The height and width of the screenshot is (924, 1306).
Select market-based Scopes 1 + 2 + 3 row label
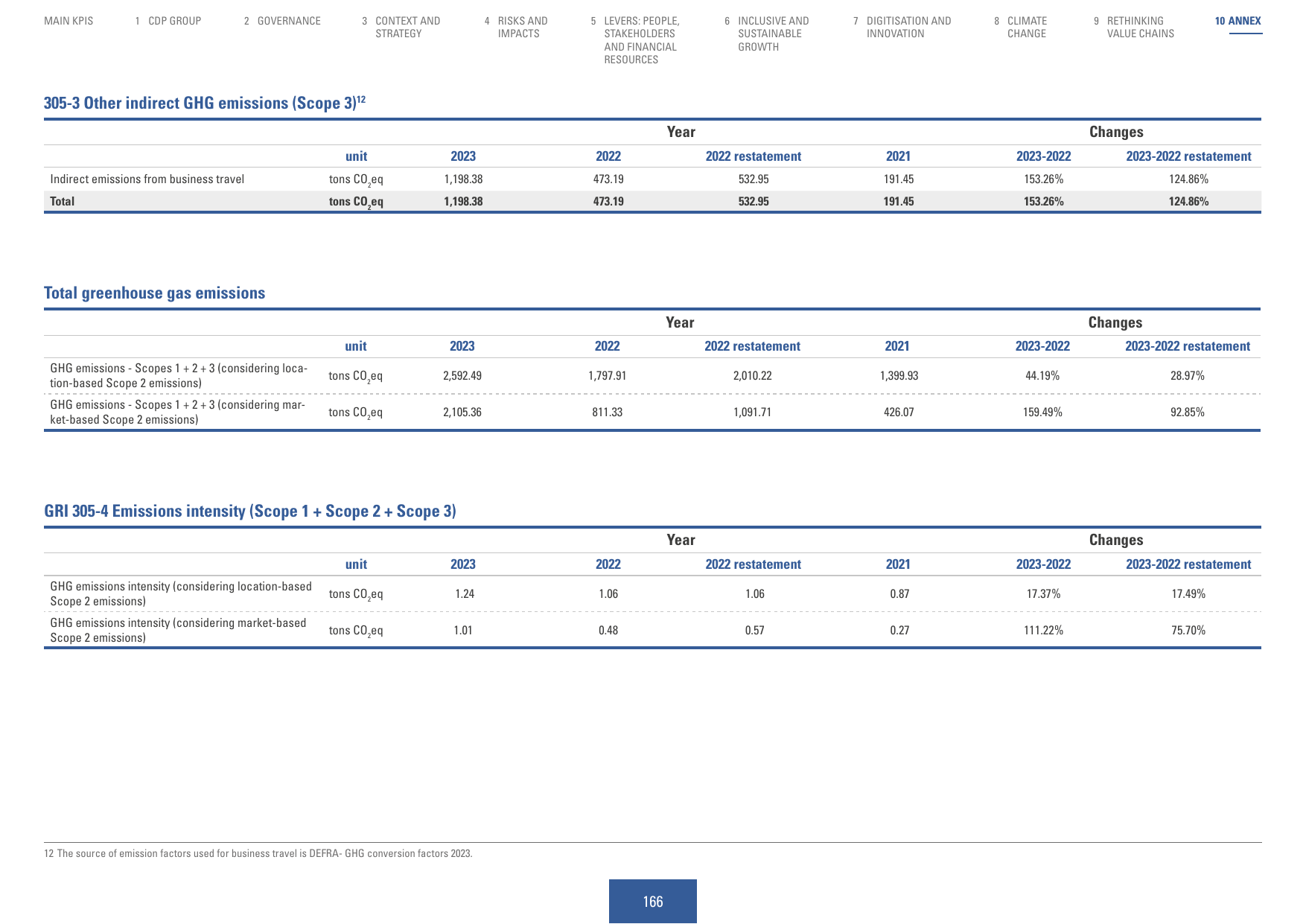(x=178, y=412)
